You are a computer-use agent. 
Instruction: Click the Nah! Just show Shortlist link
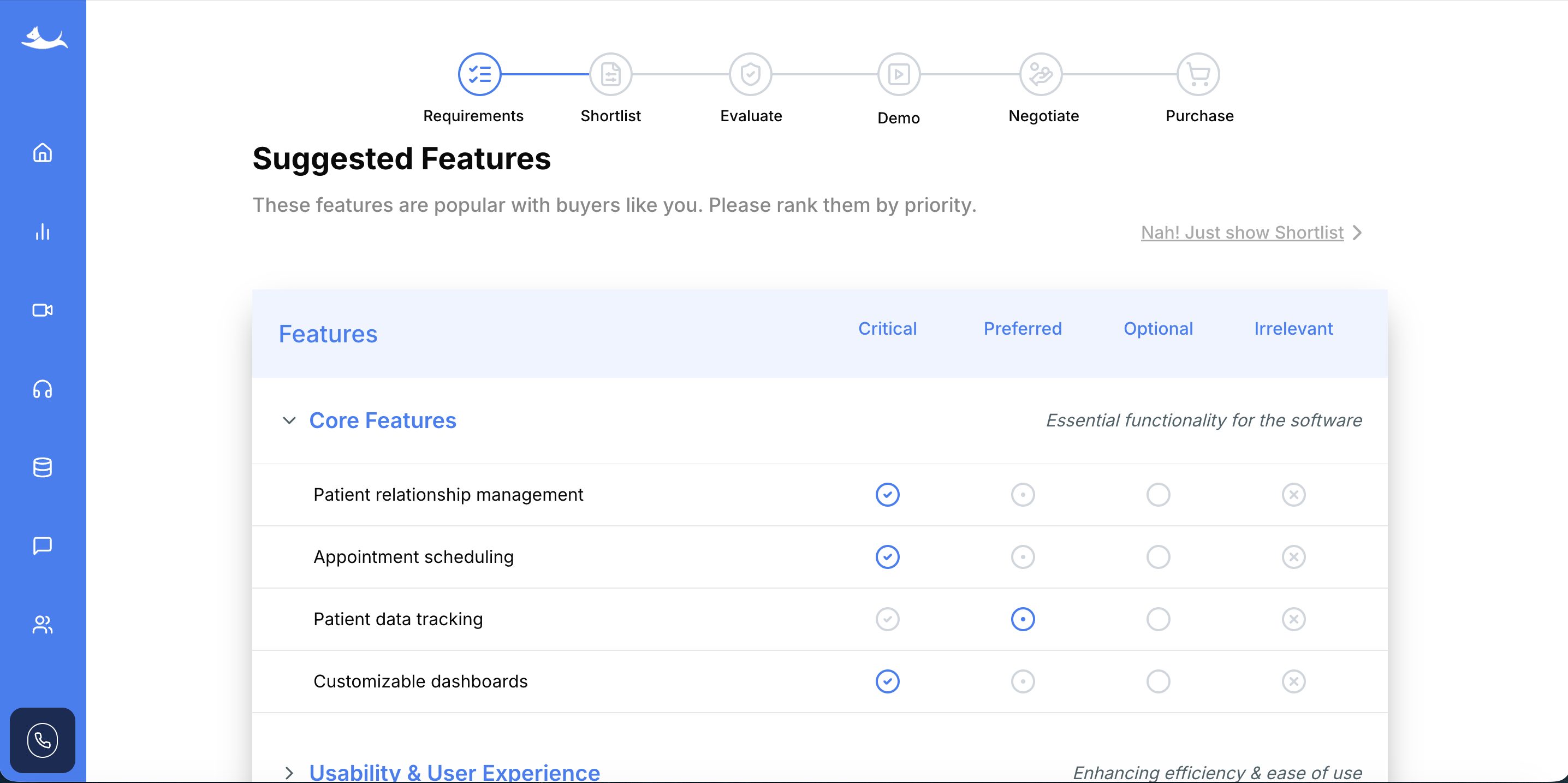tap(1242, 232)
